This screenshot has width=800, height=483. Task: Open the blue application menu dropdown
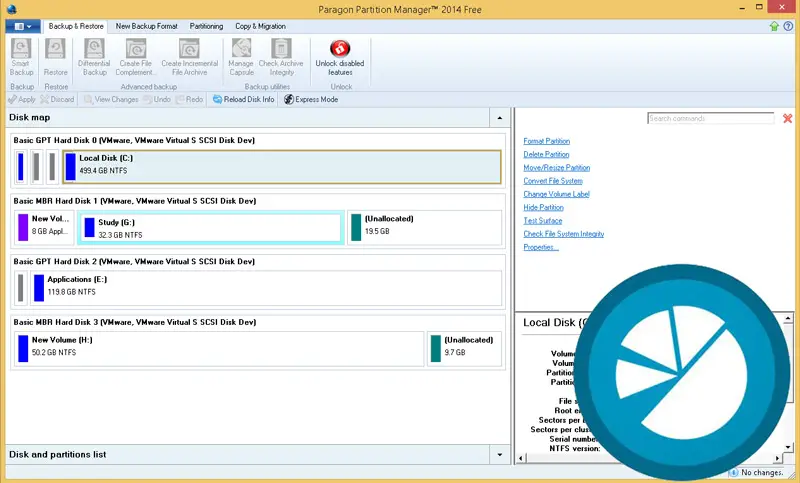[x=22, y=26]
